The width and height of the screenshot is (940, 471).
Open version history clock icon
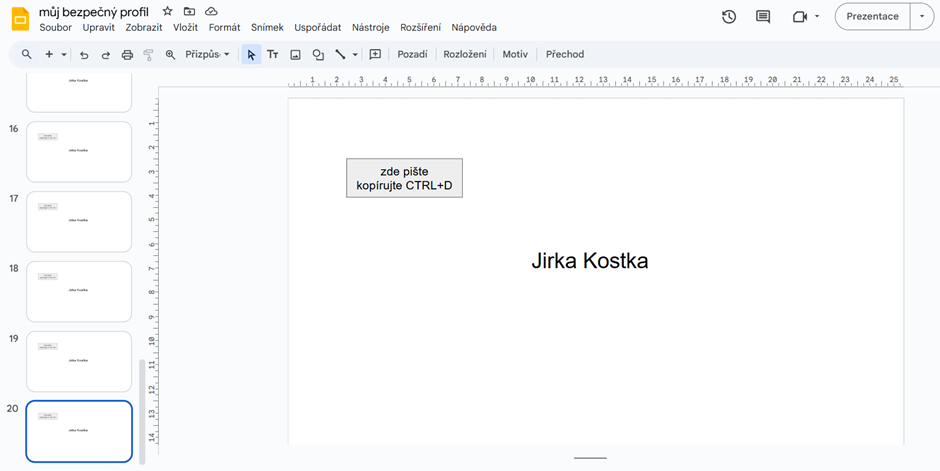point(729,17)
